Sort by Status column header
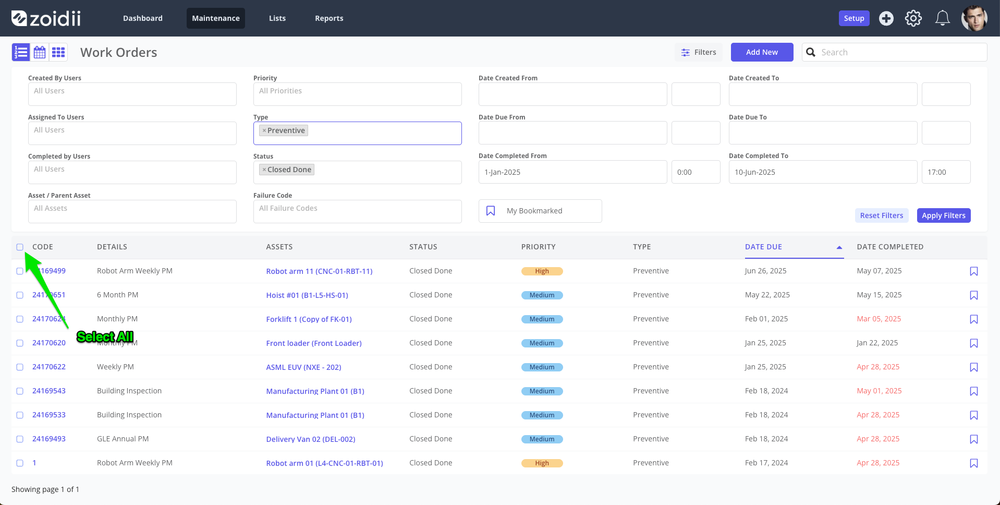The height and width of the screenshot is (505, 1000). (423, 247)
